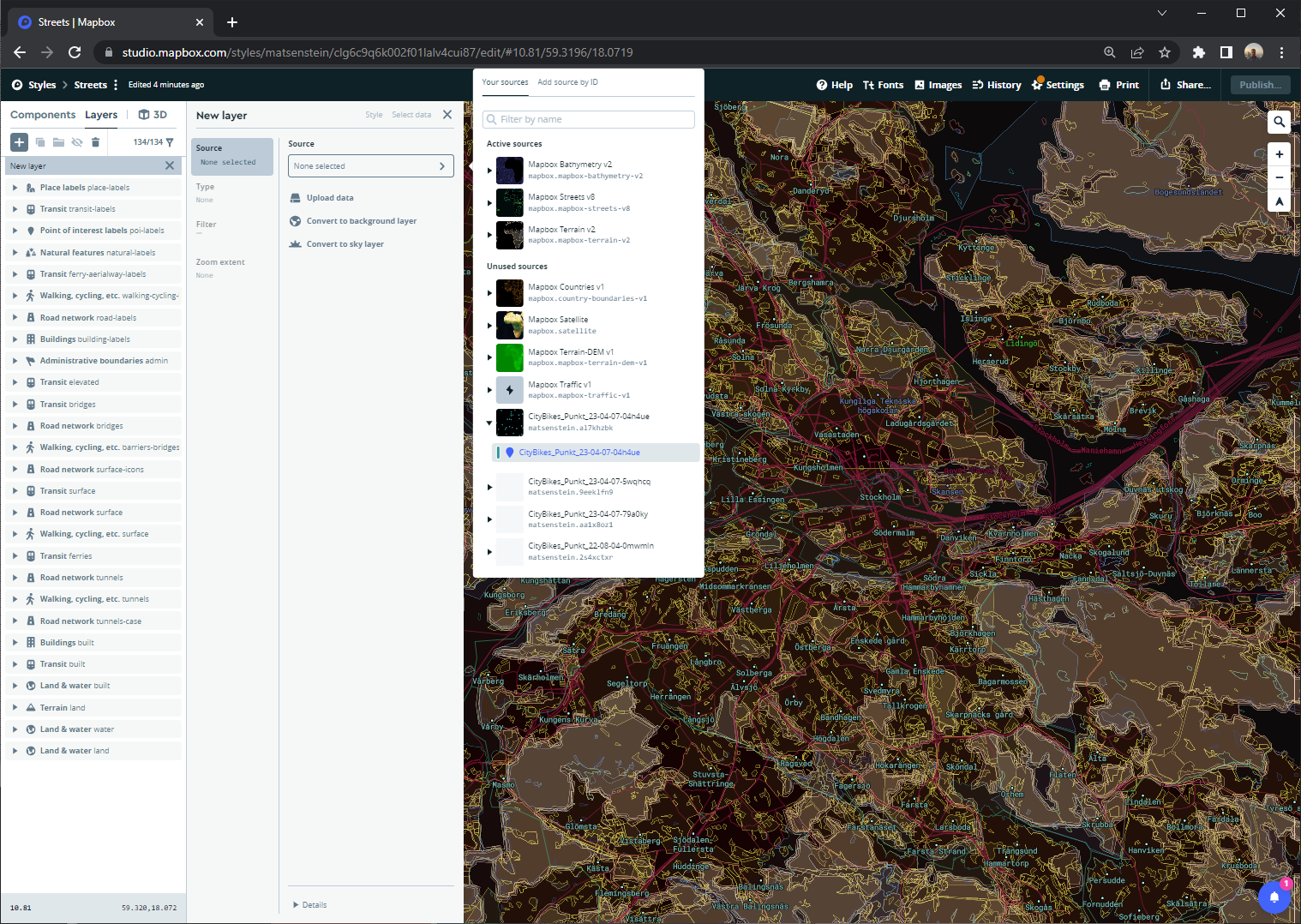Viewport: 1301px width, 924px height.
Task: Click the Mapbox Terrain-DEM v1 thumbnail
Action: [x=510, y=357]
